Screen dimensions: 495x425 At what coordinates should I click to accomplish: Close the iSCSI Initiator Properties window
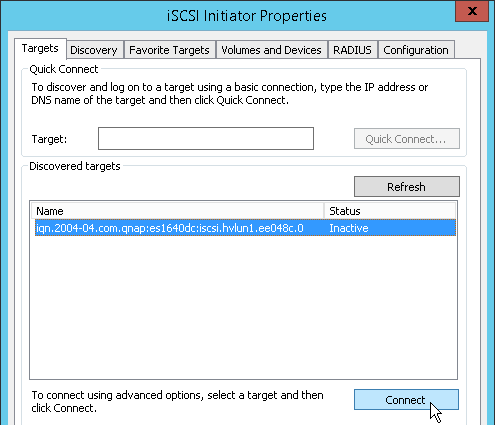(472, 11)
